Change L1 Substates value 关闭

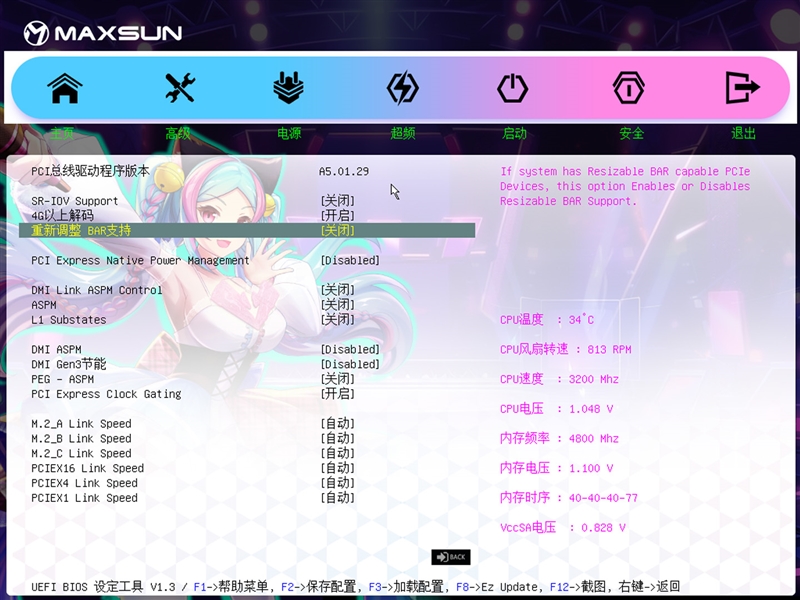pos(337,320)
